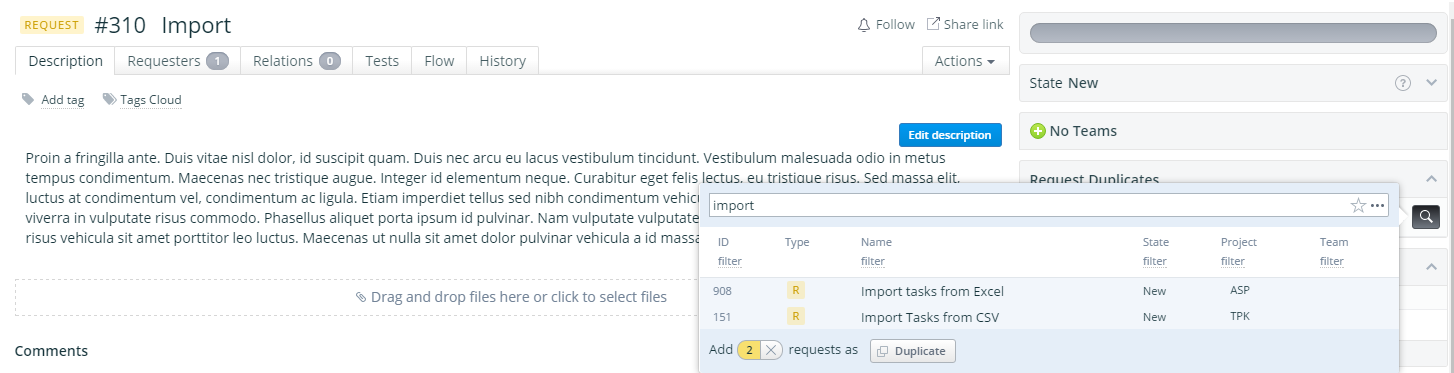Click the drag and drop files area
Viewport: 1454px width, 373px height.
pos(511,297)
